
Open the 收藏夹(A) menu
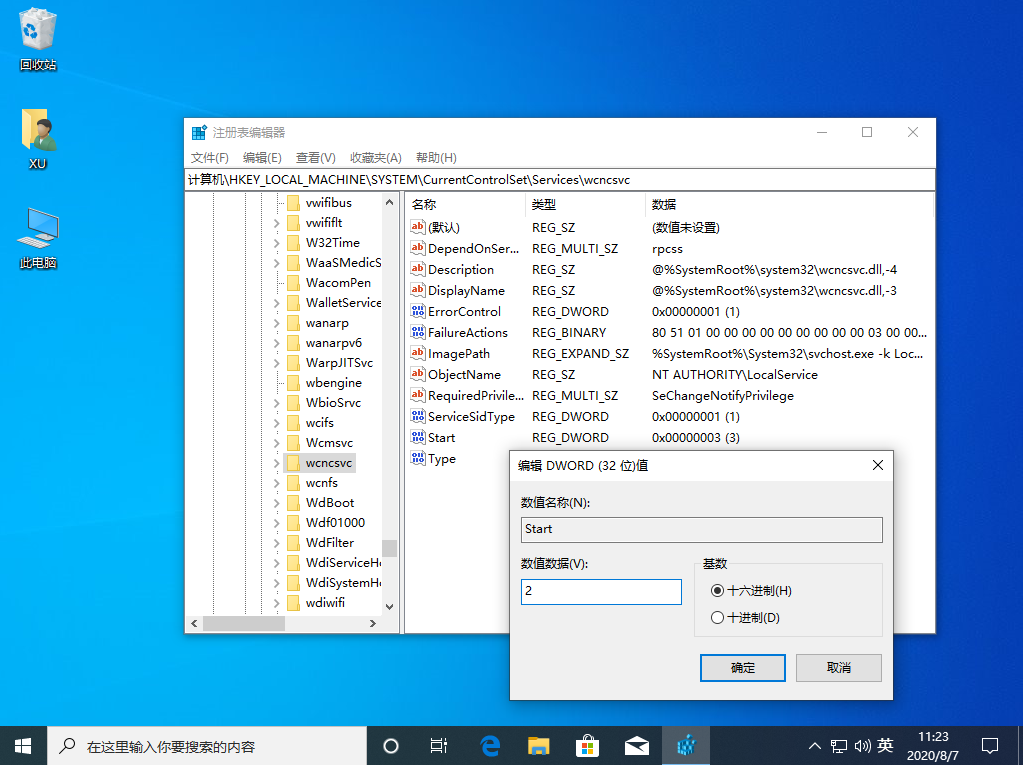pos(374,157)
